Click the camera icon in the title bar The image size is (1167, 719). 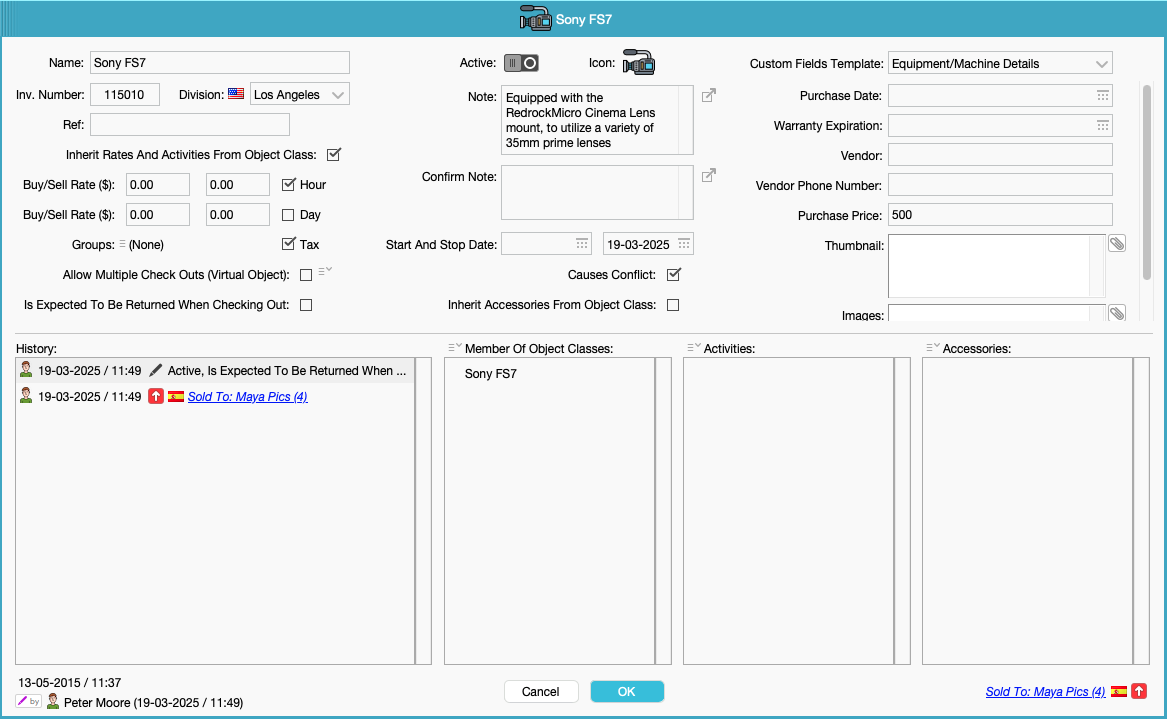[x=535, y=19]
